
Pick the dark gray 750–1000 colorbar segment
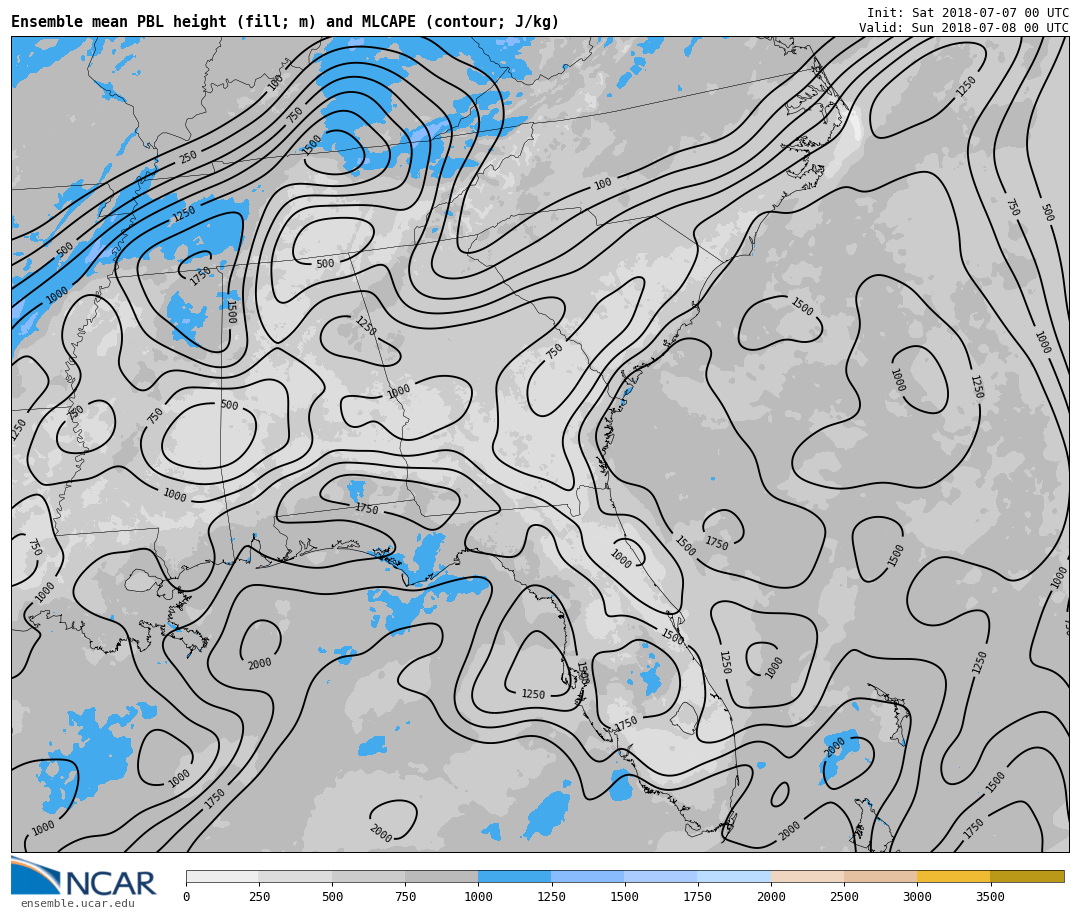coord(442,876)
